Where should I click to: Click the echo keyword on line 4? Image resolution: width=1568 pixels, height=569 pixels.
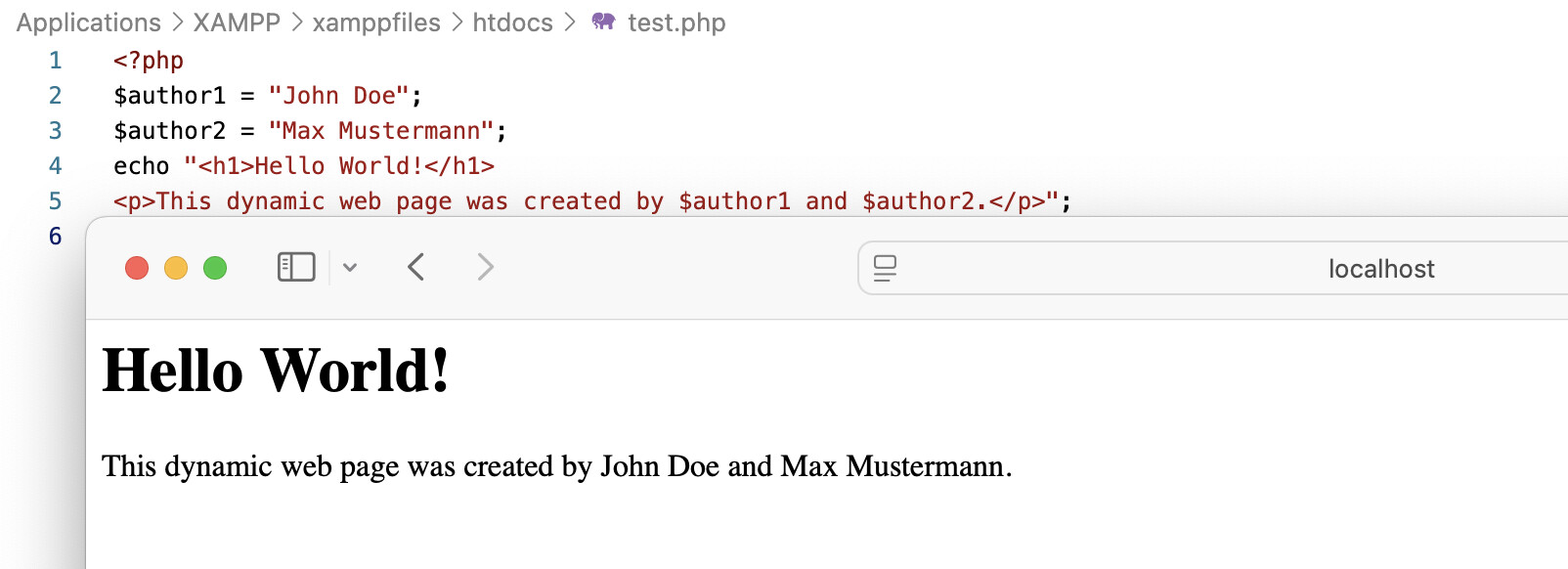click(141, 166)
